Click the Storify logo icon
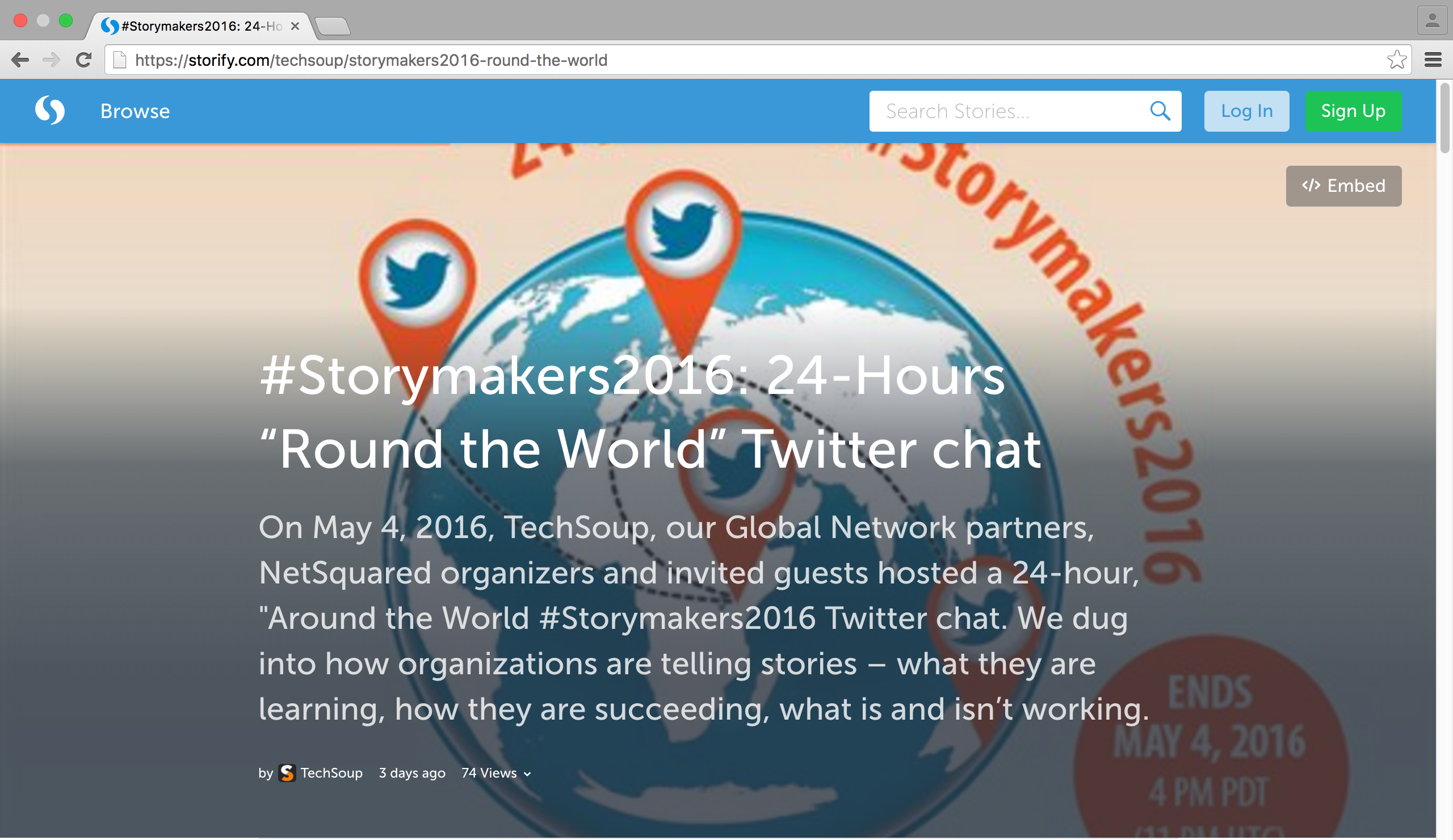This screenshot has width=1453, height=840. pyautogui.click(x=49, y=110)
